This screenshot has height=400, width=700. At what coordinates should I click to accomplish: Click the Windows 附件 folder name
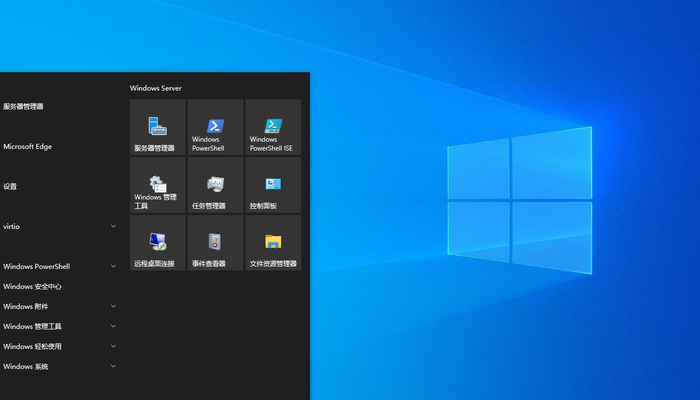tap(25, 307)
